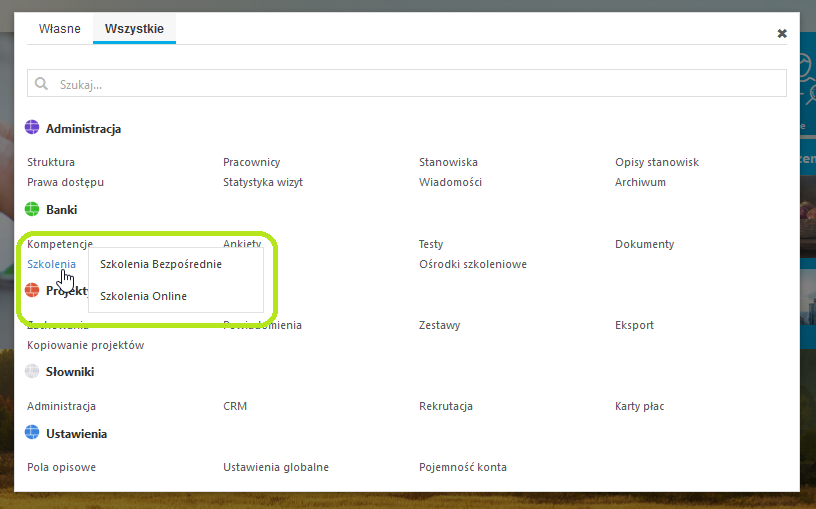Viewport: 816px width, 509px height.
Task: Click the search magnifier icon
Action: click(x=41, y=84)
